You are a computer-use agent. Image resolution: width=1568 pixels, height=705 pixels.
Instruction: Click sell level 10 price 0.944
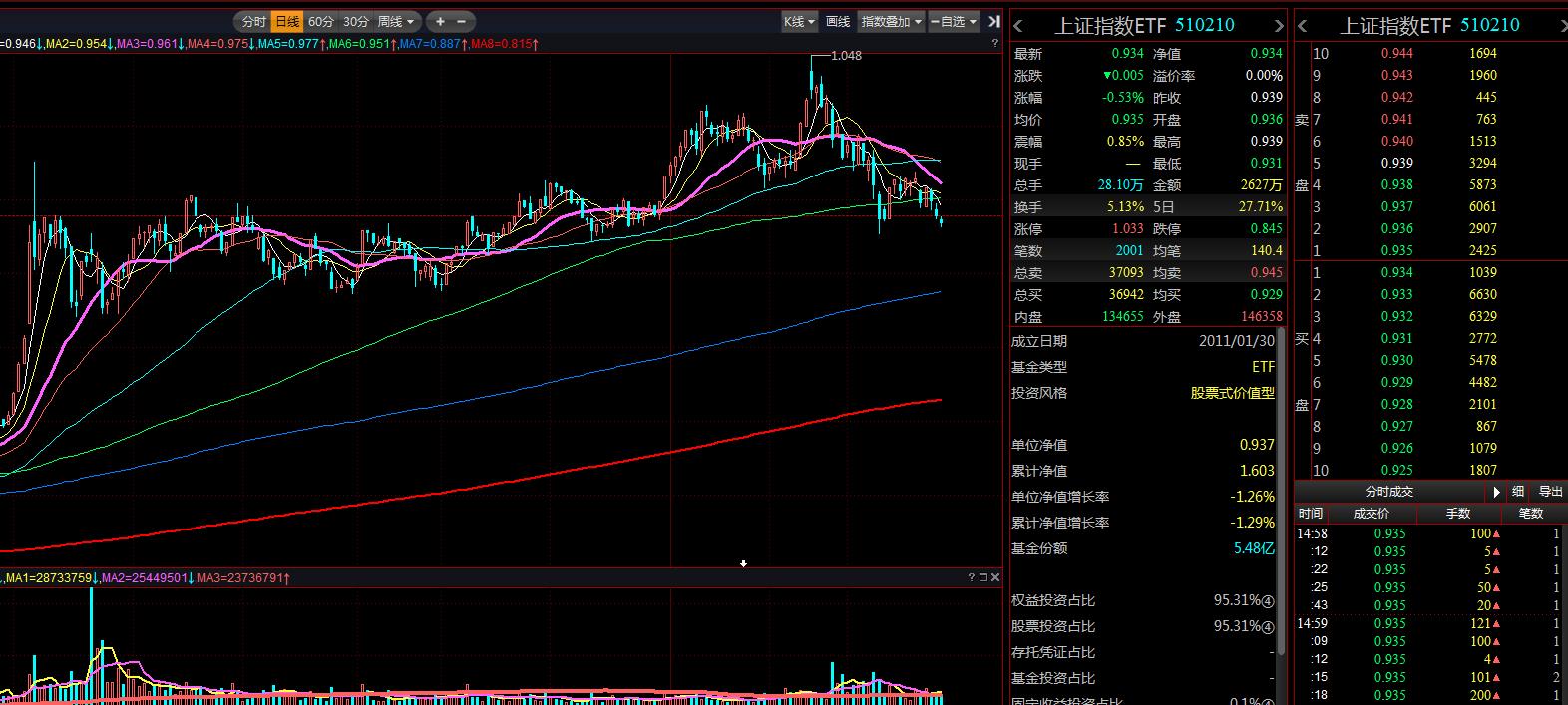coord(1396,53)
